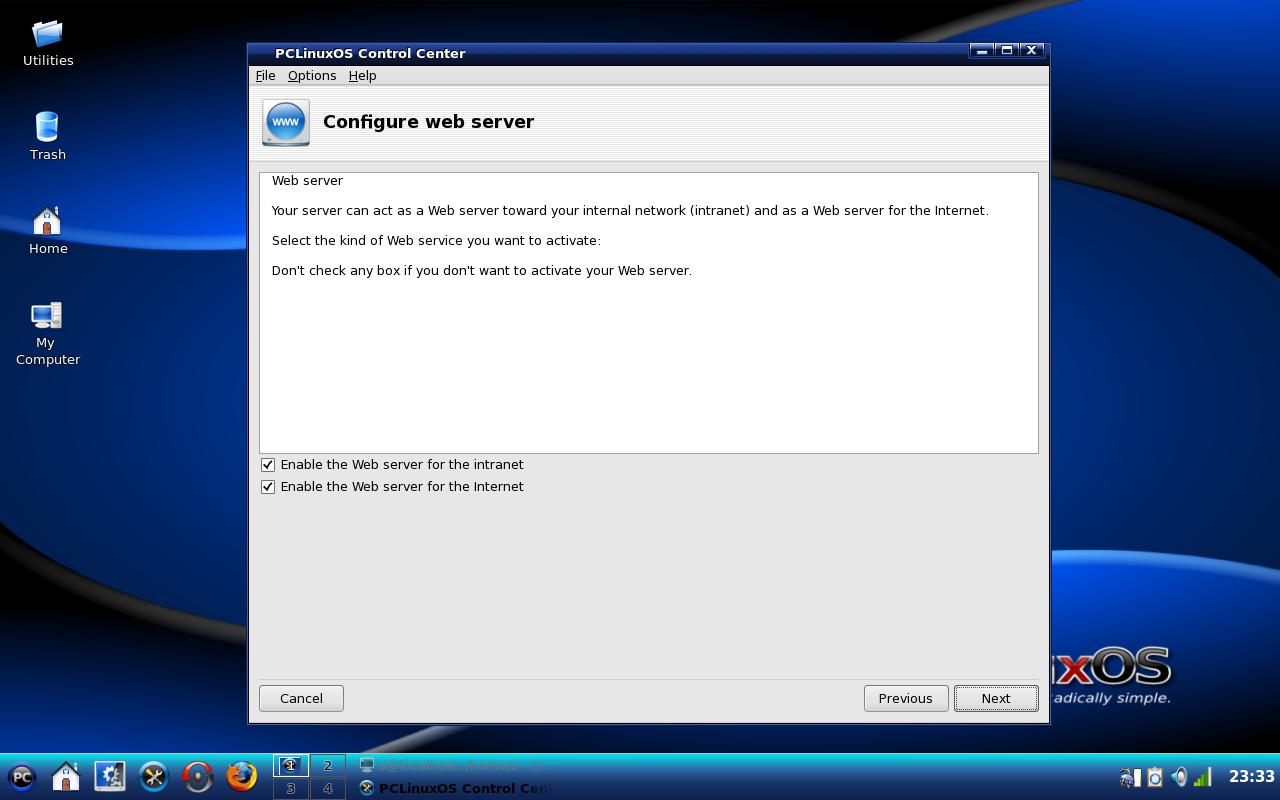Select the terminal window taskbar entry

click(x=455, y=766)
